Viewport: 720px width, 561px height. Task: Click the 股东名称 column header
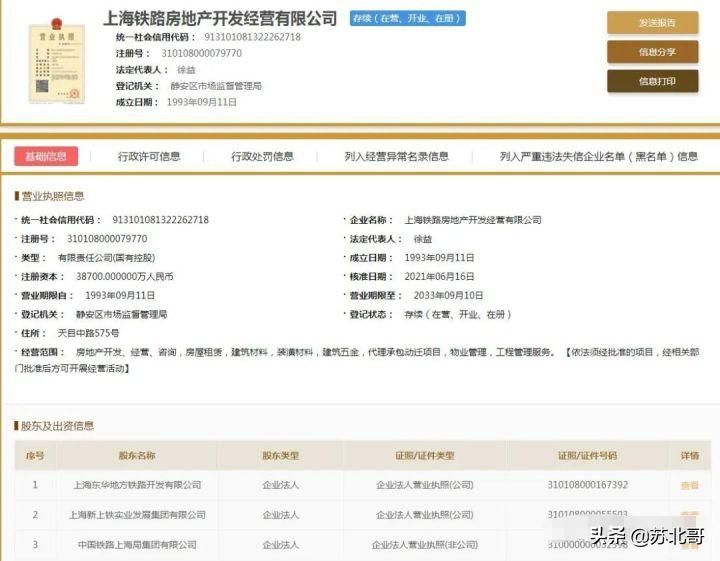[x=137, y=455]
